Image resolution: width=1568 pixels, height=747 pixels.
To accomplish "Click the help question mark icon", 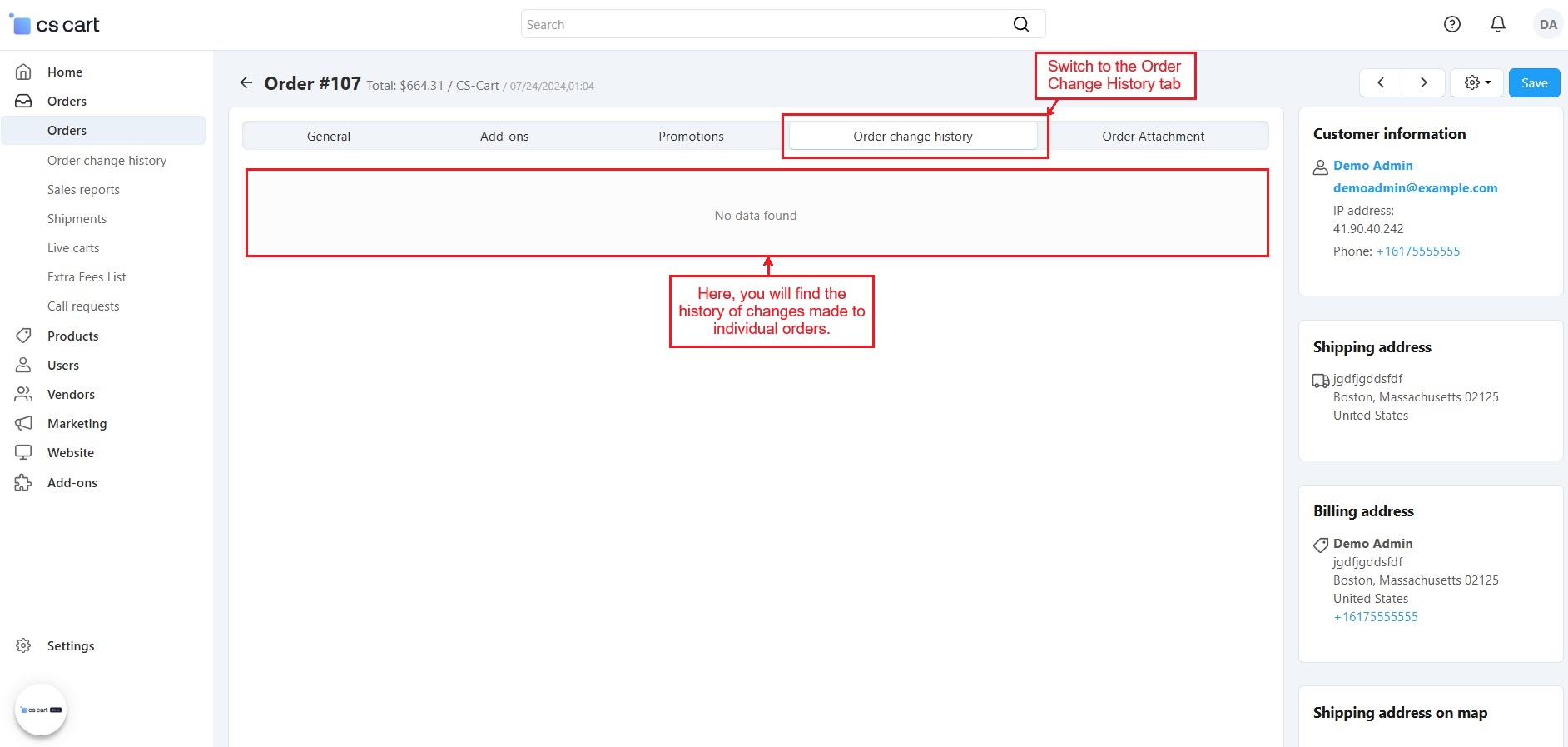I will point(1452,25).
